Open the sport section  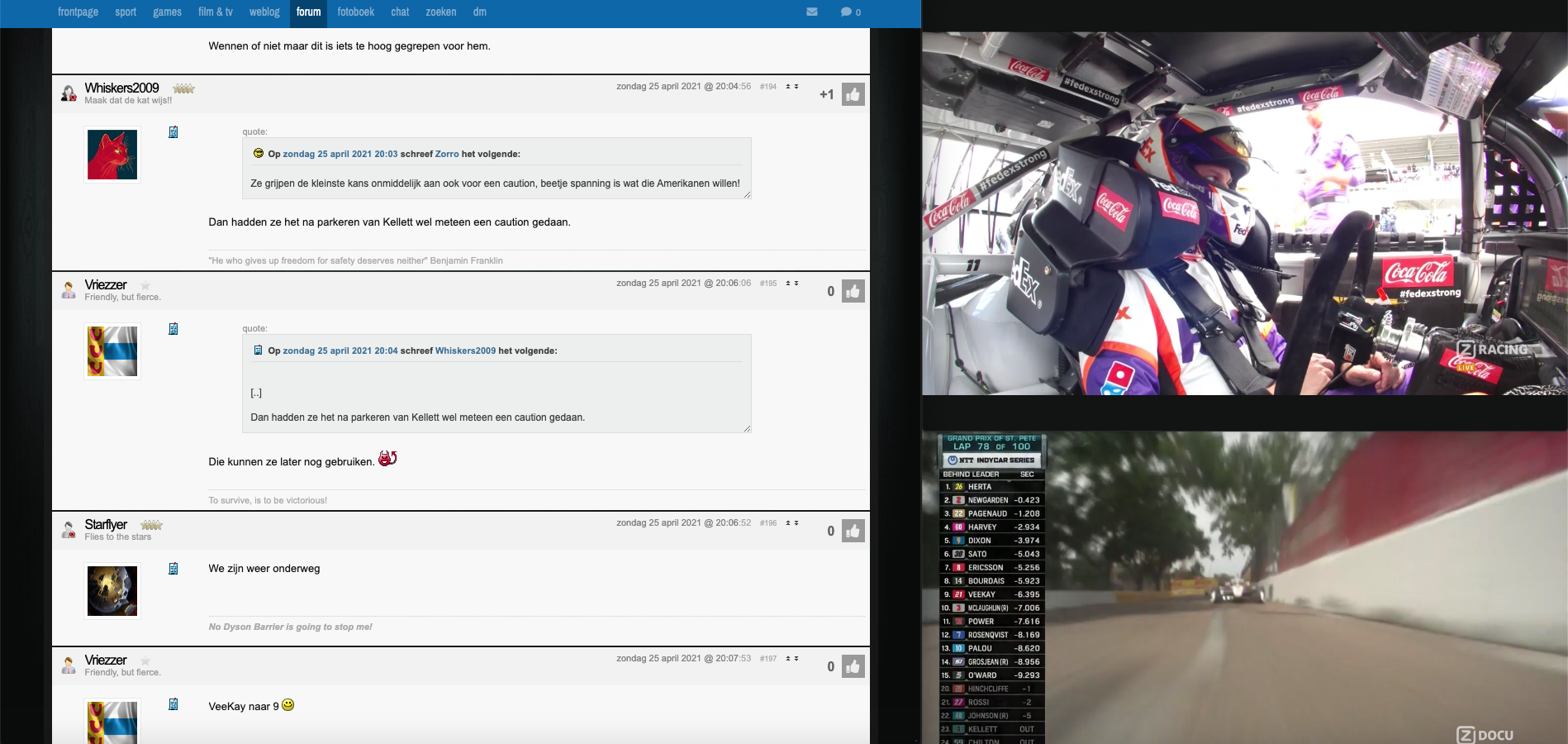[x=126, y=12]
